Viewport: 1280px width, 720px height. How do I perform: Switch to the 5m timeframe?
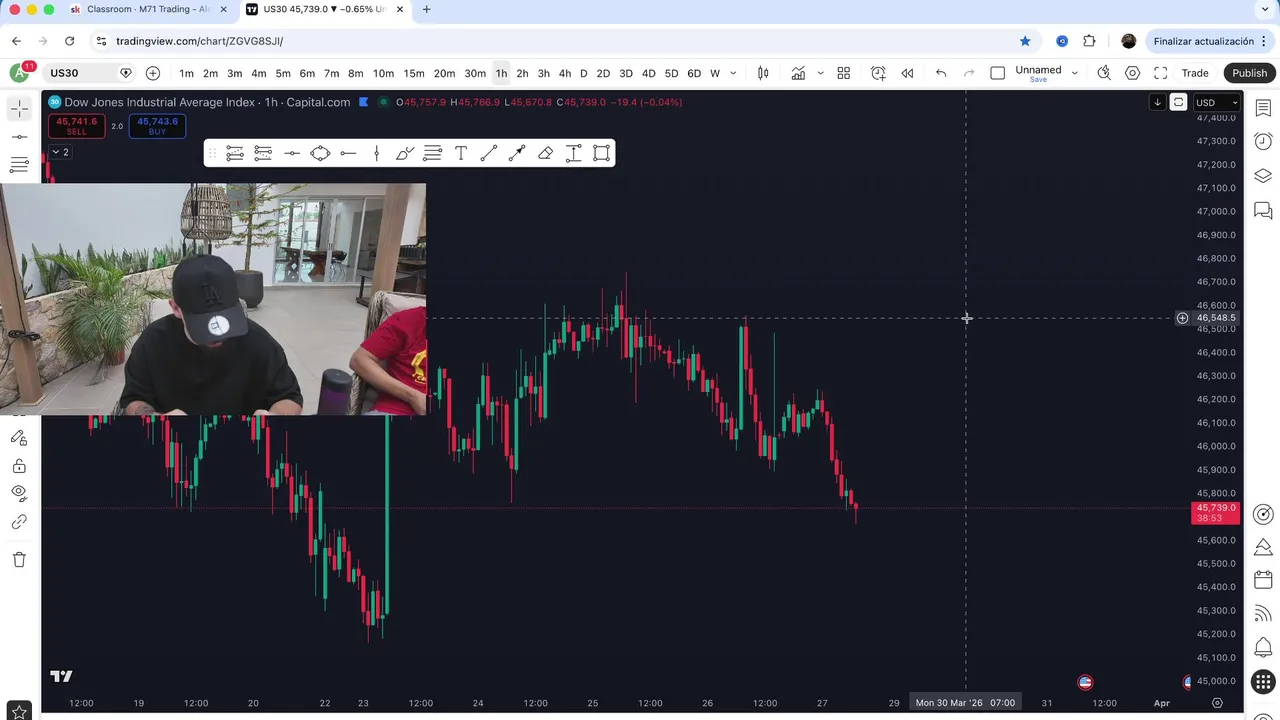point(283,73)
